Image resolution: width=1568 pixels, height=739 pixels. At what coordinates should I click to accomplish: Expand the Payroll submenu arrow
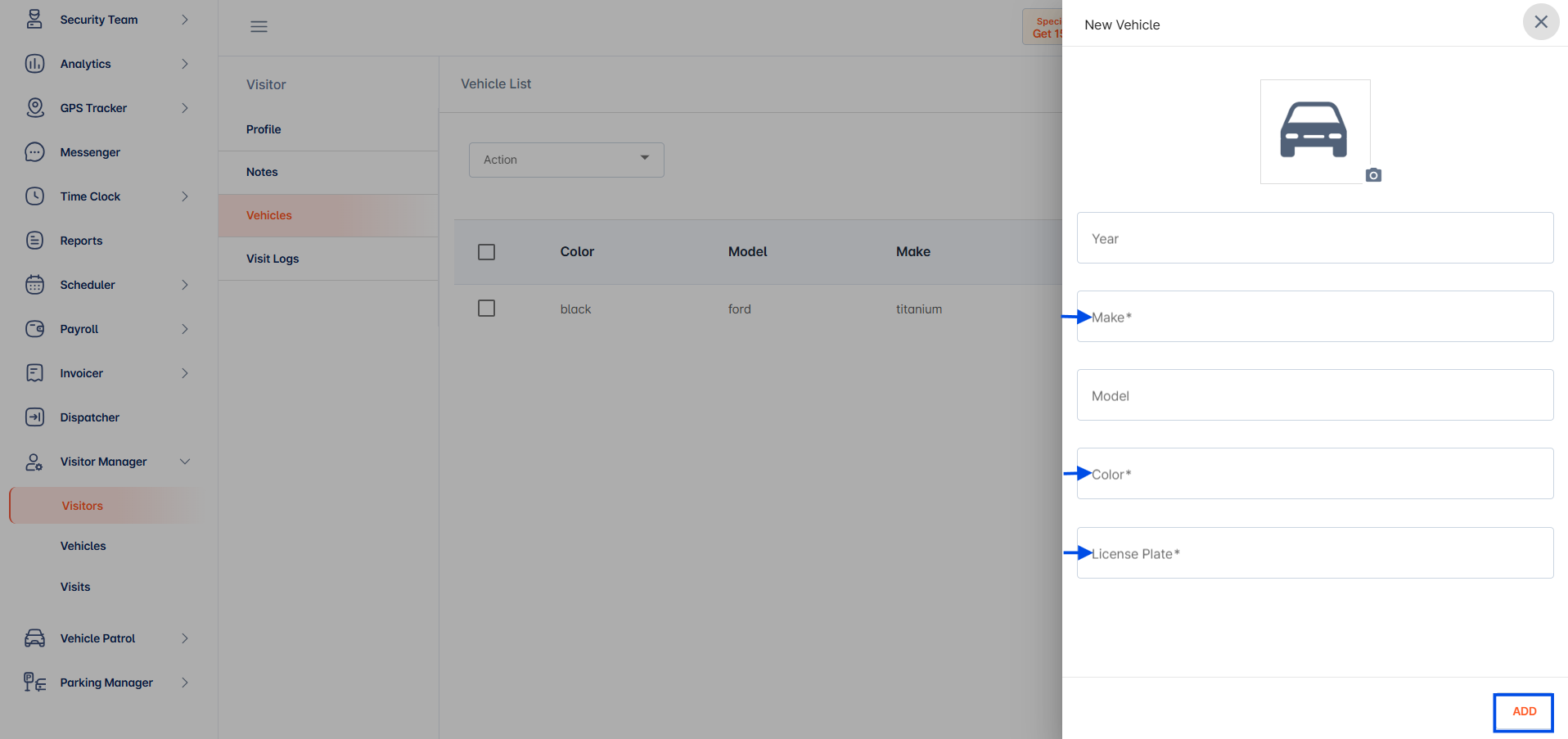click(185, 329)
